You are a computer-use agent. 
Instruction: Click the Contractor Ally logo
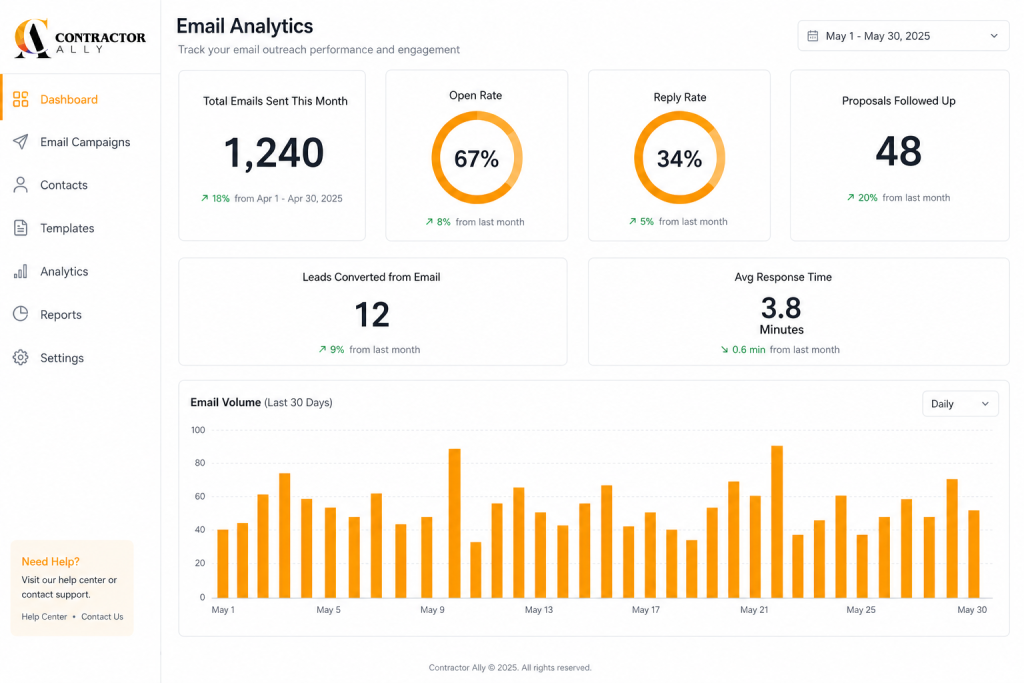coord(80,39)
